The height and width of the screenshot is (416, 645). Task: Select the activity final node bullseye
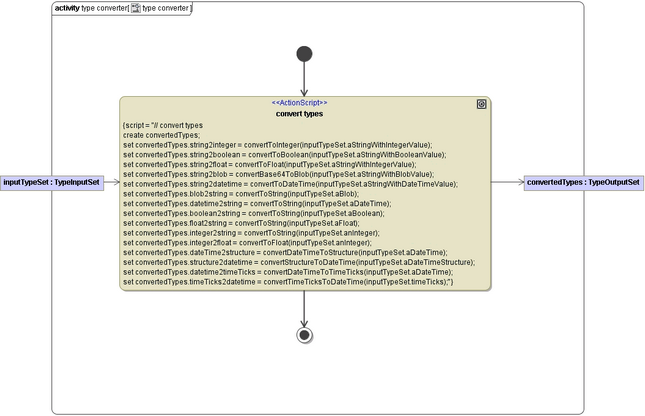click(305, 334)
